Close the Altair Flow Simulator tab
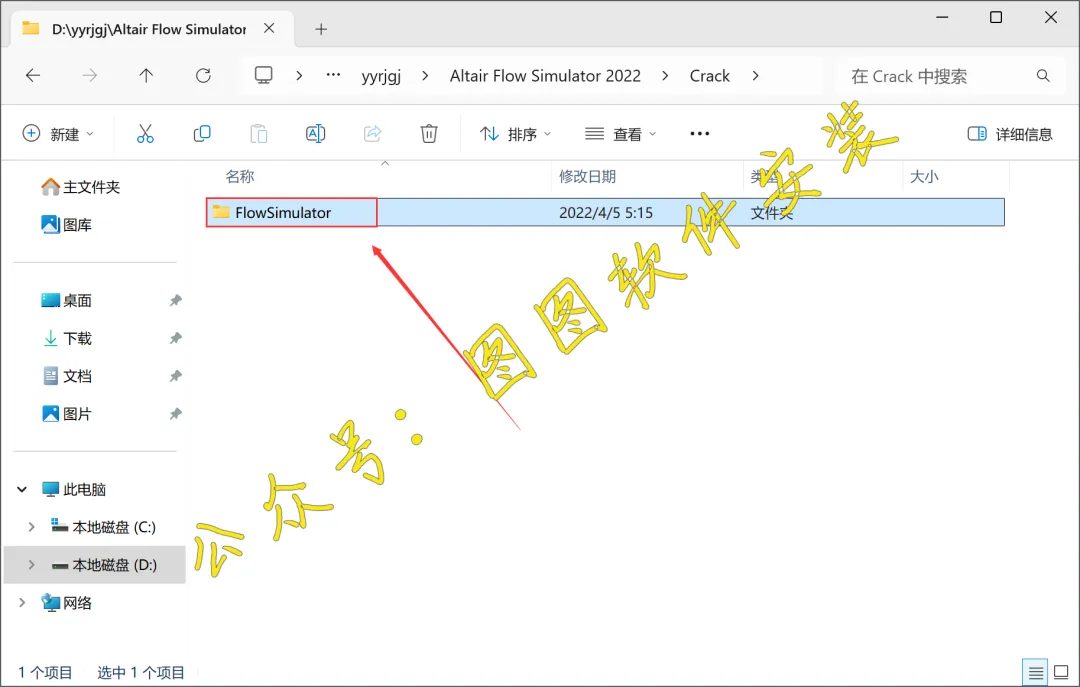Screen dimensions: 1080x687 tap(269, 28)
